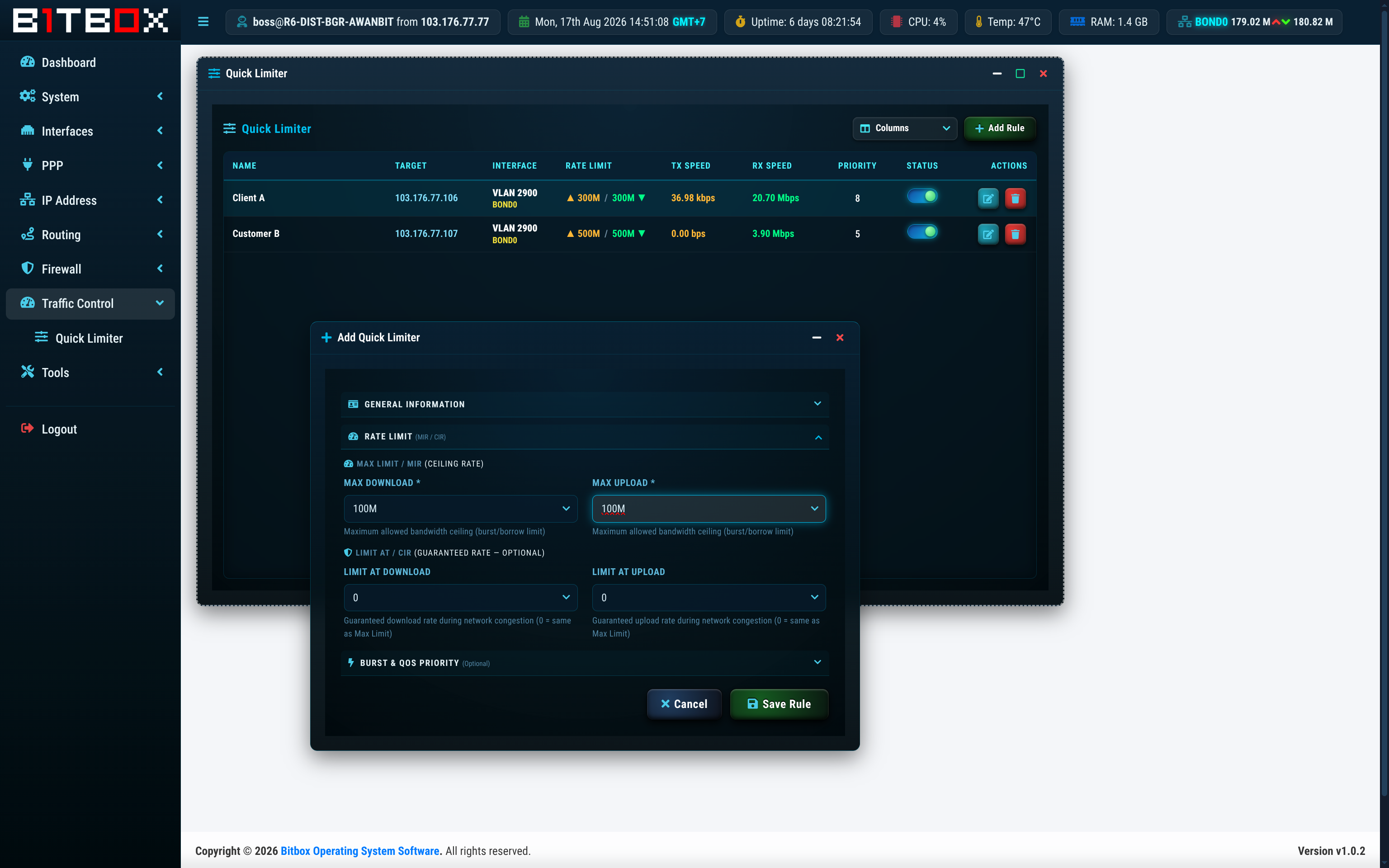1389x868 pixels.
Task: Collapse the Traffic Control menu
Action: coord(90,303)
